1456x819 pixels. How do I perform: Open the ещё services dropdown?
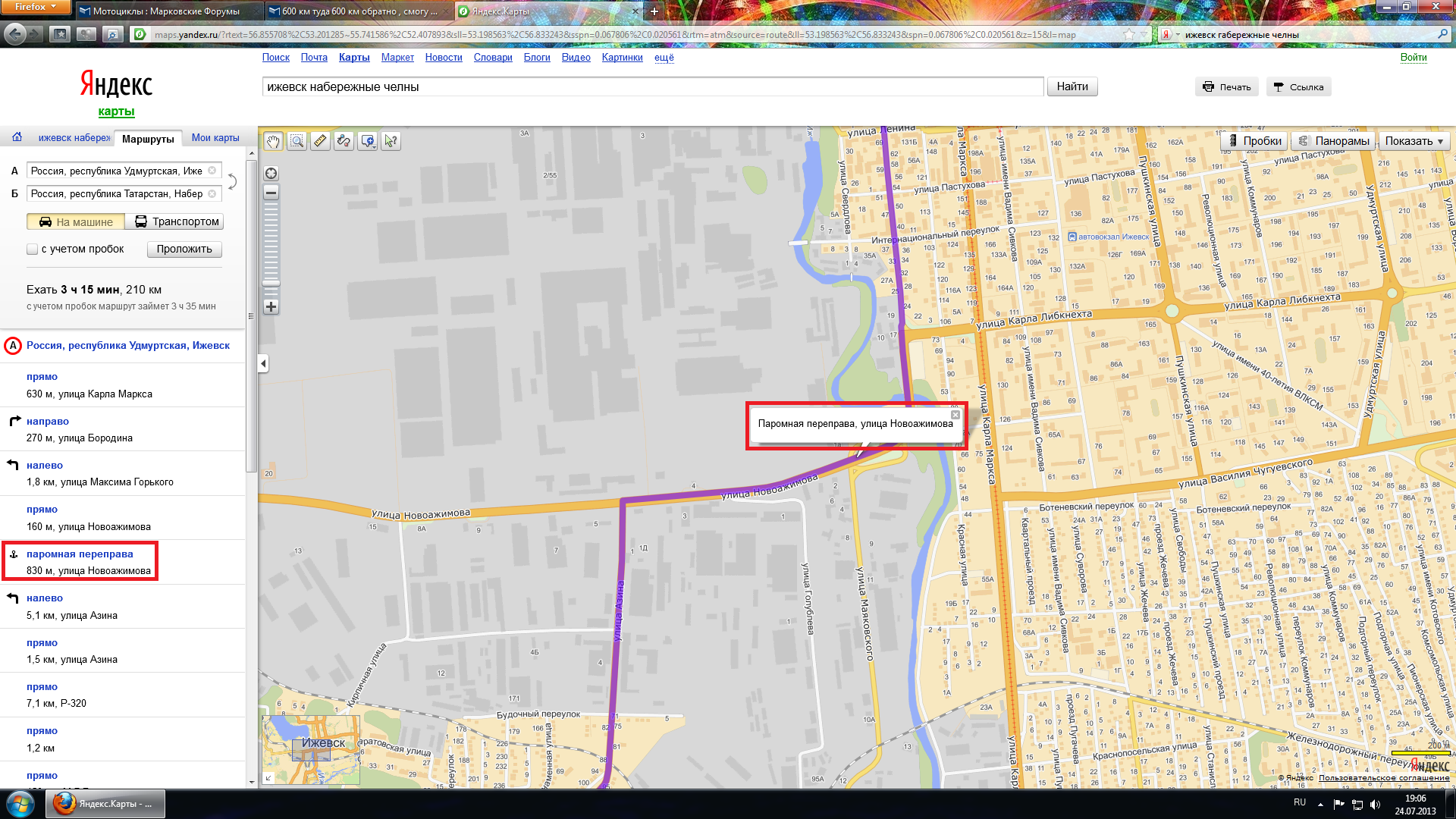click(664, 58)
